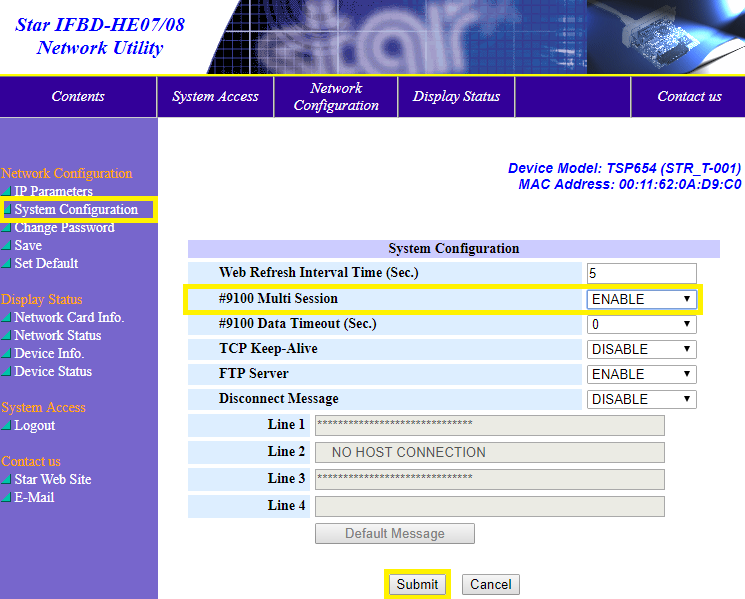Click the Device Model TSP654 text

[624, 168]
